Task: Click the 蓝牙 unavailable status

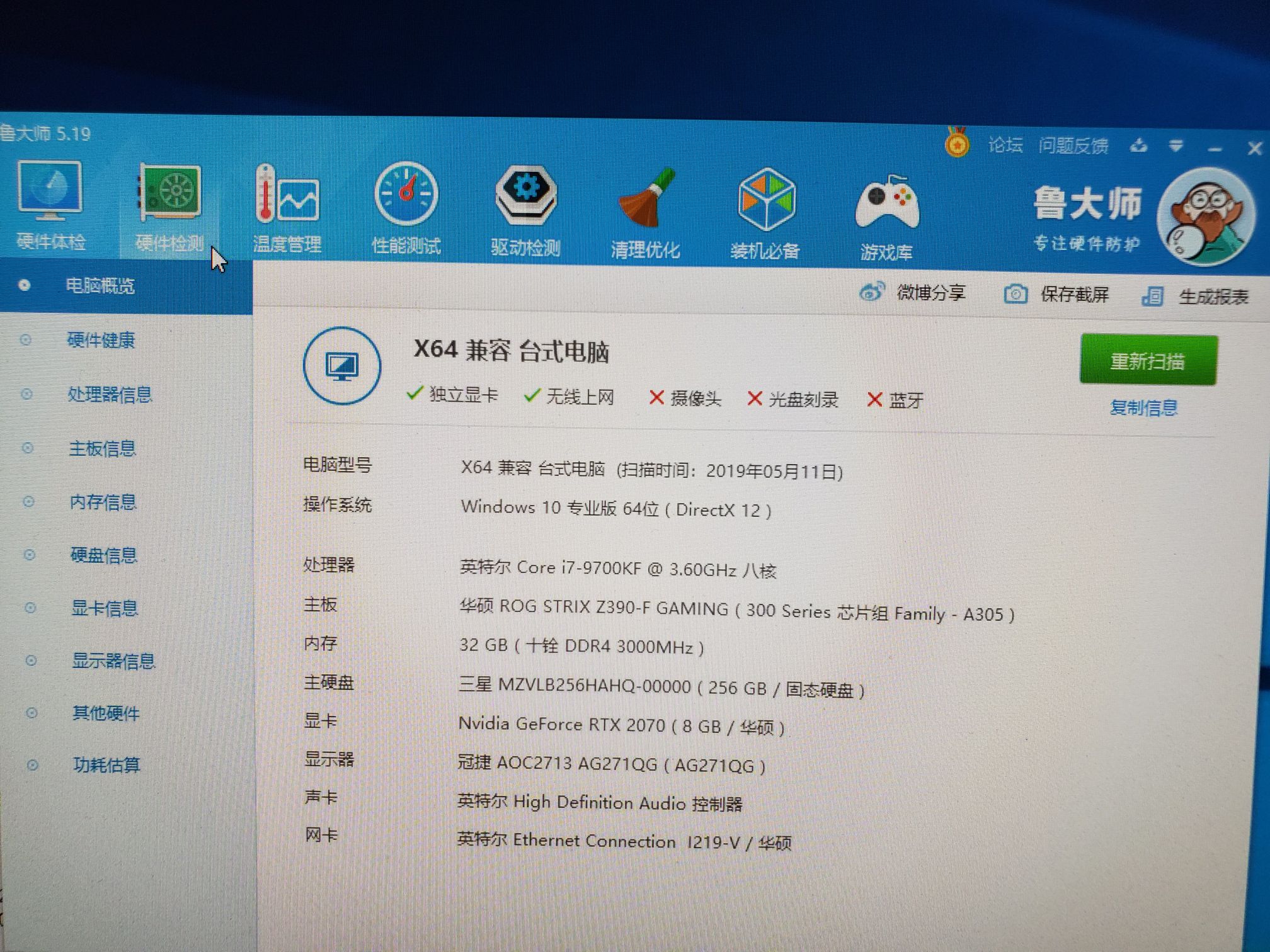Action: 895,400
